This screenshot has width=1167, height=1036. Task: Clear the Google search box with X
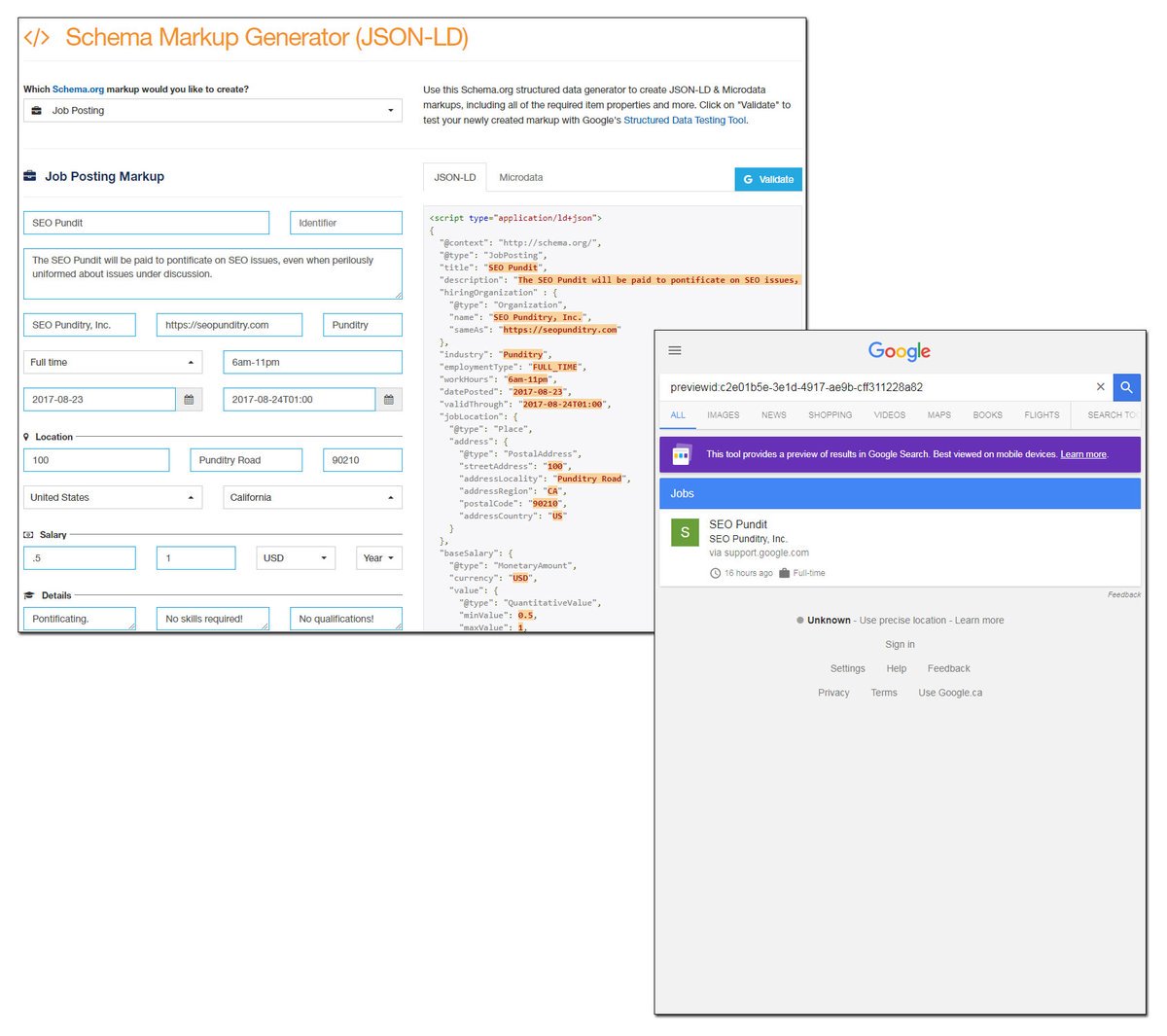[1101, 387]
